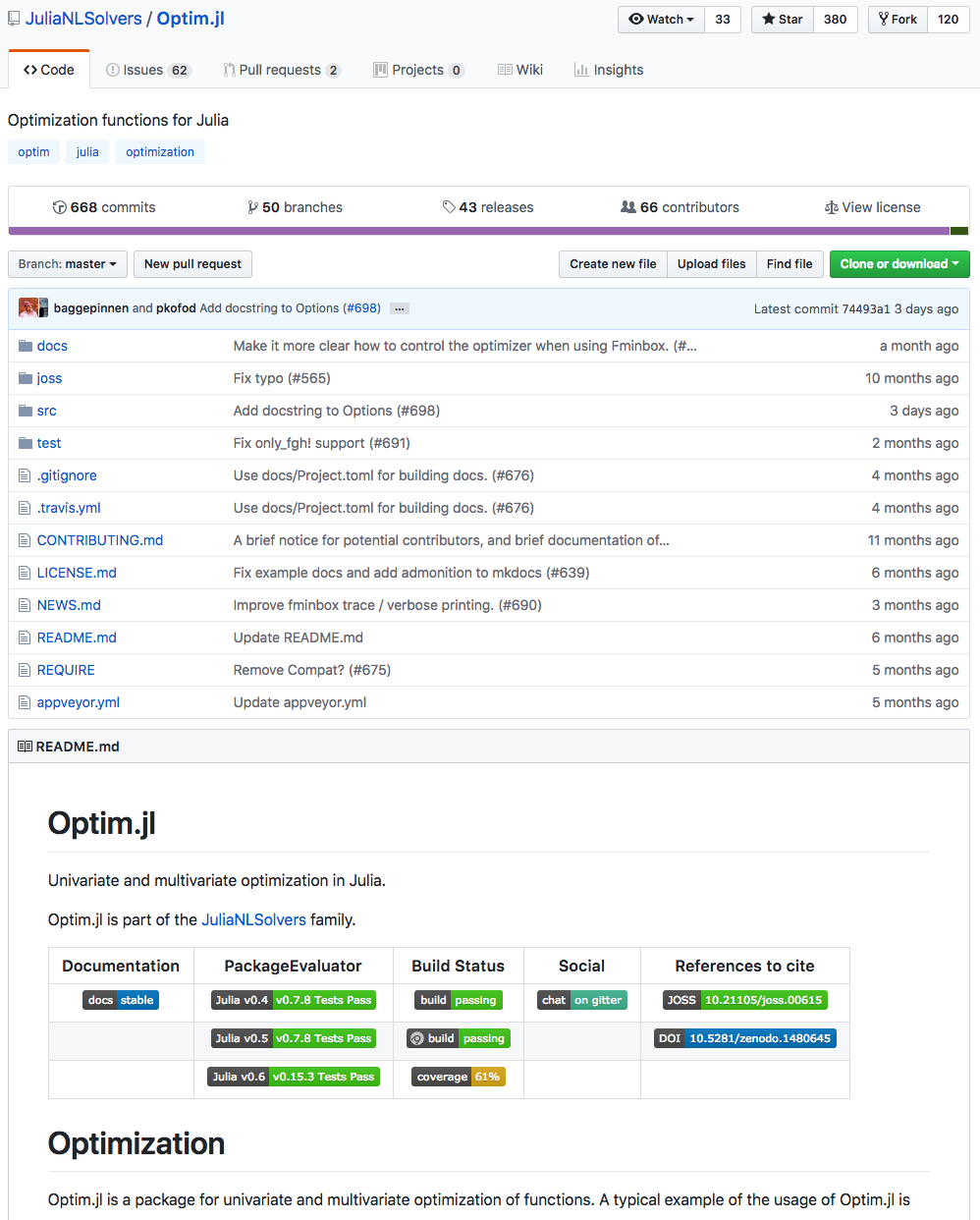Click the DOI zenodo badge
Screen dimensions: 980x1220
[744, 1038]
